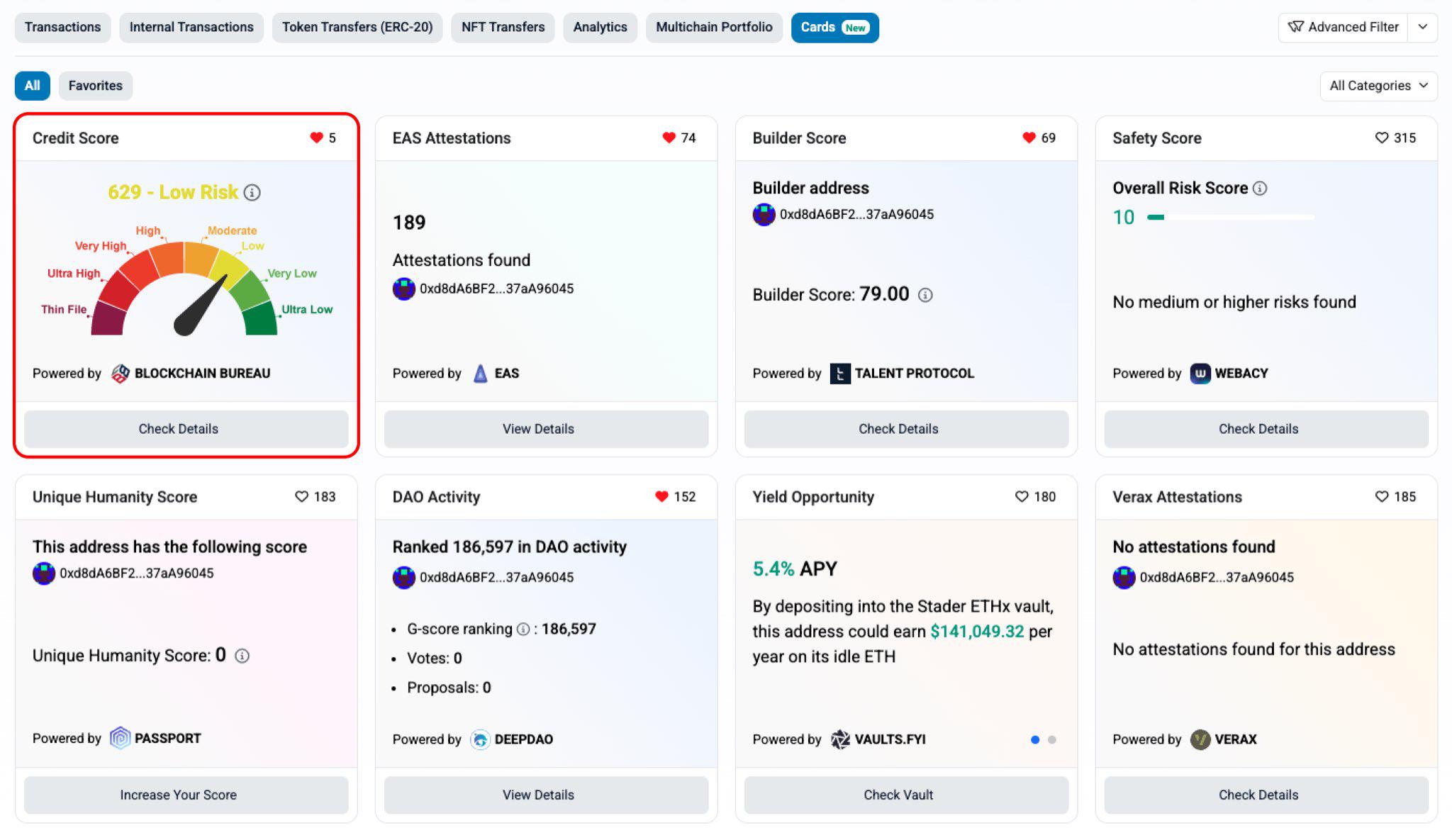Click the EAS logo on EAS Attestations card
Screen dimensions: 1452x840
click(480, 373)
